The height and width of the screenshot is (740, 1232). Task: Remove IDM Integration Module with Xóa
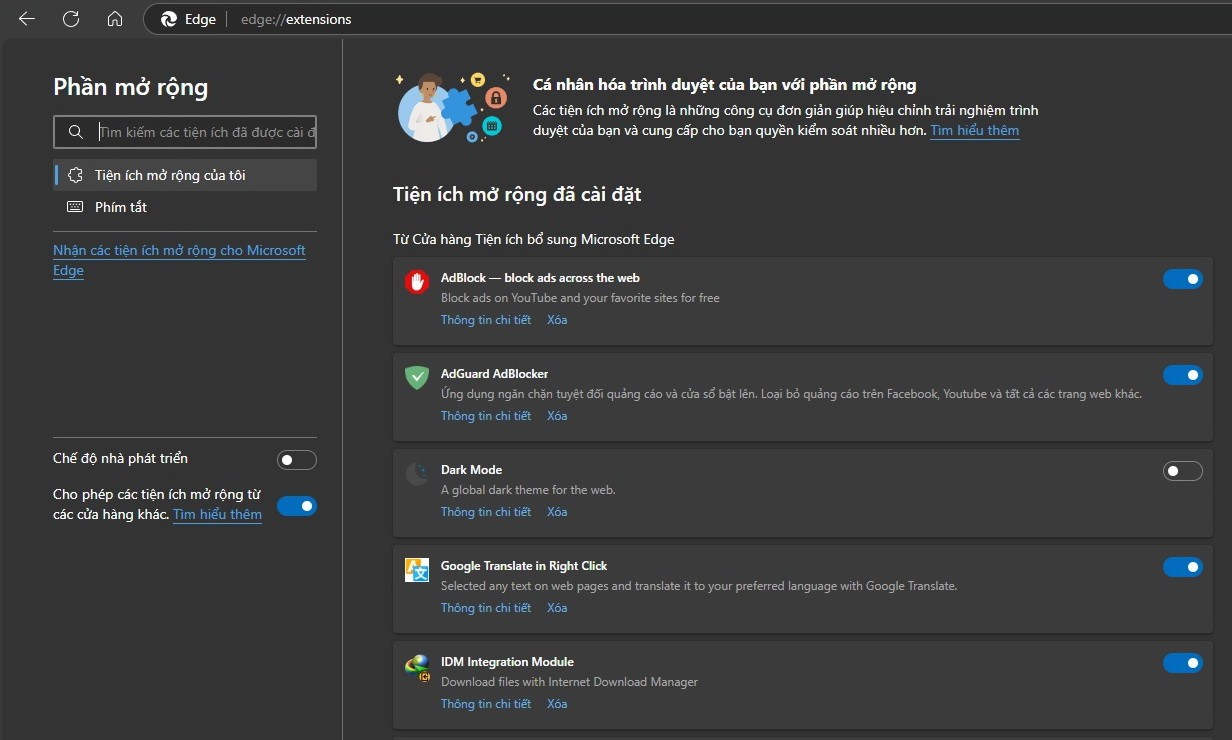tap(557, 704)
